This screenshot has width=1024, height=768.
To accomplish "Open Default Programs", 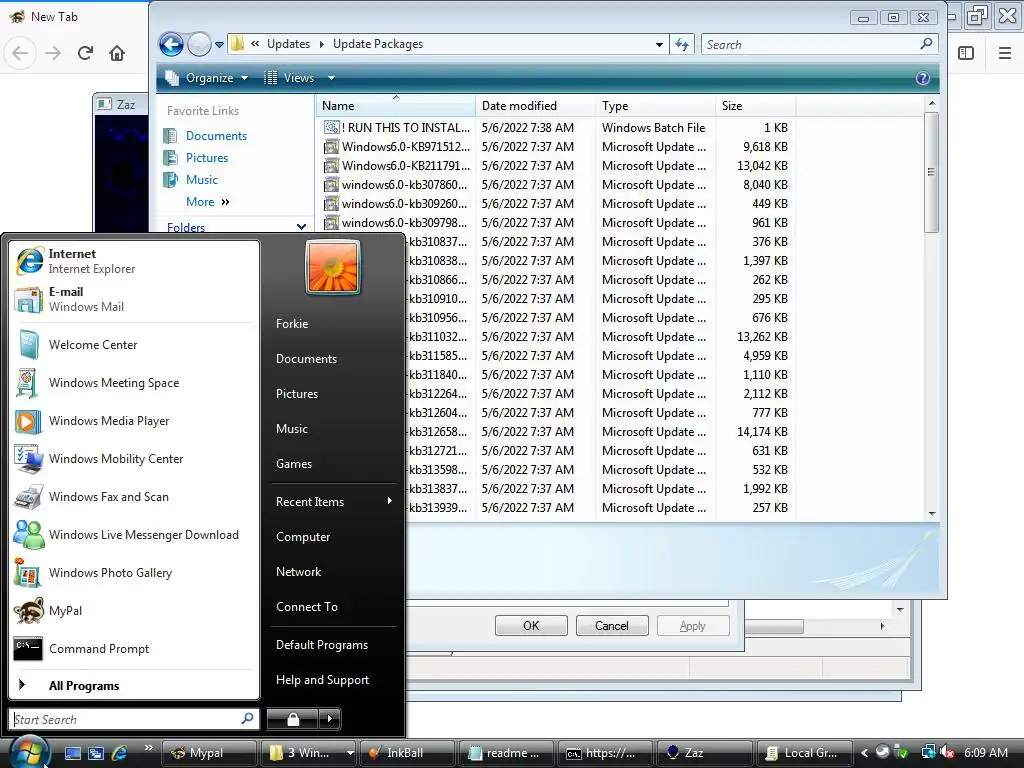I will [x=334, y=645].
